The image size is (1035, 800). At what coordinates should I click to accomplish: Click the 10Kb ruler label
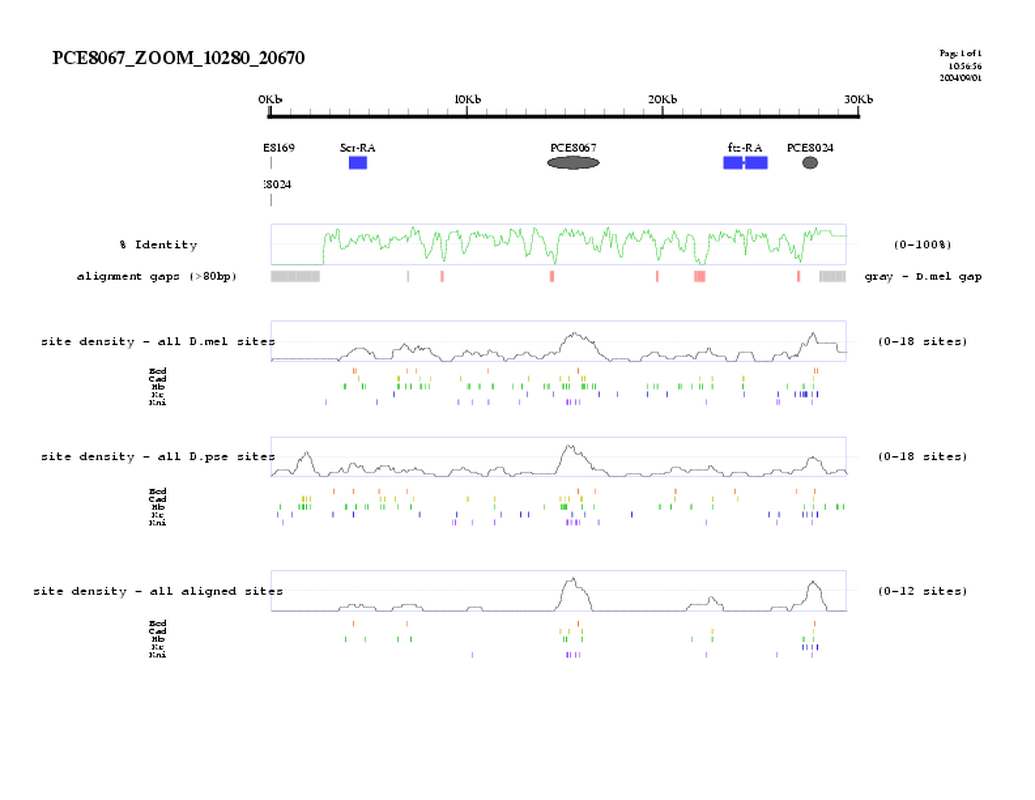[467, 99]
